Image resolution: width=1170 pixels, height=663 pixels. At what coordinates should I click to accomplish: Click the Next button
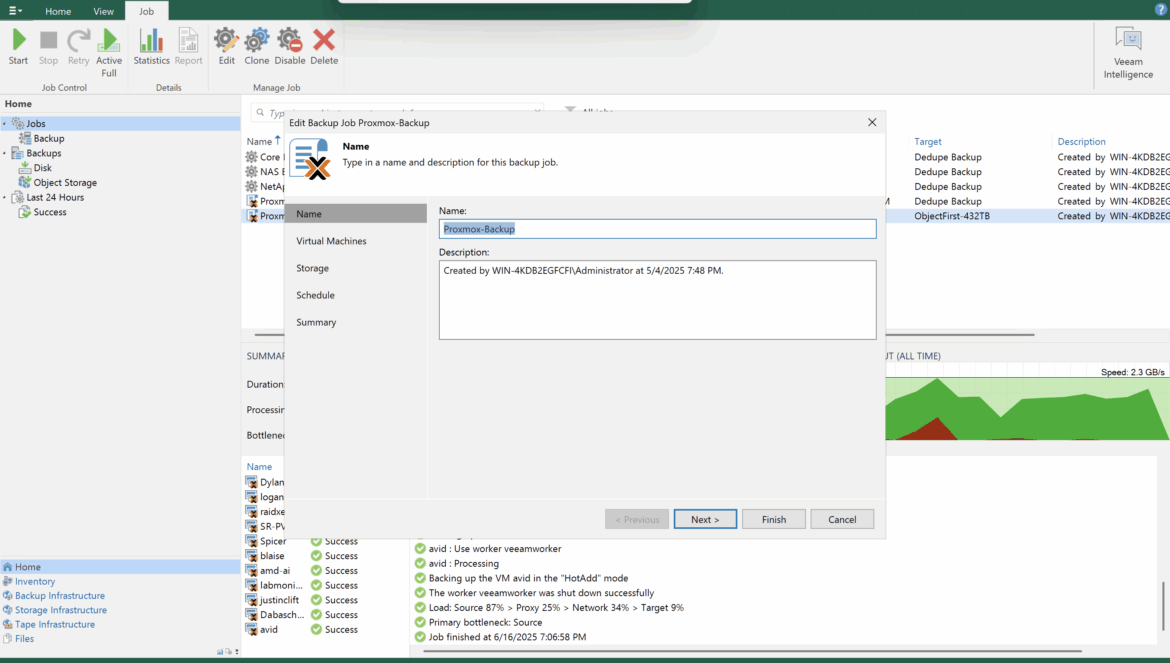[x=705, y=519]
